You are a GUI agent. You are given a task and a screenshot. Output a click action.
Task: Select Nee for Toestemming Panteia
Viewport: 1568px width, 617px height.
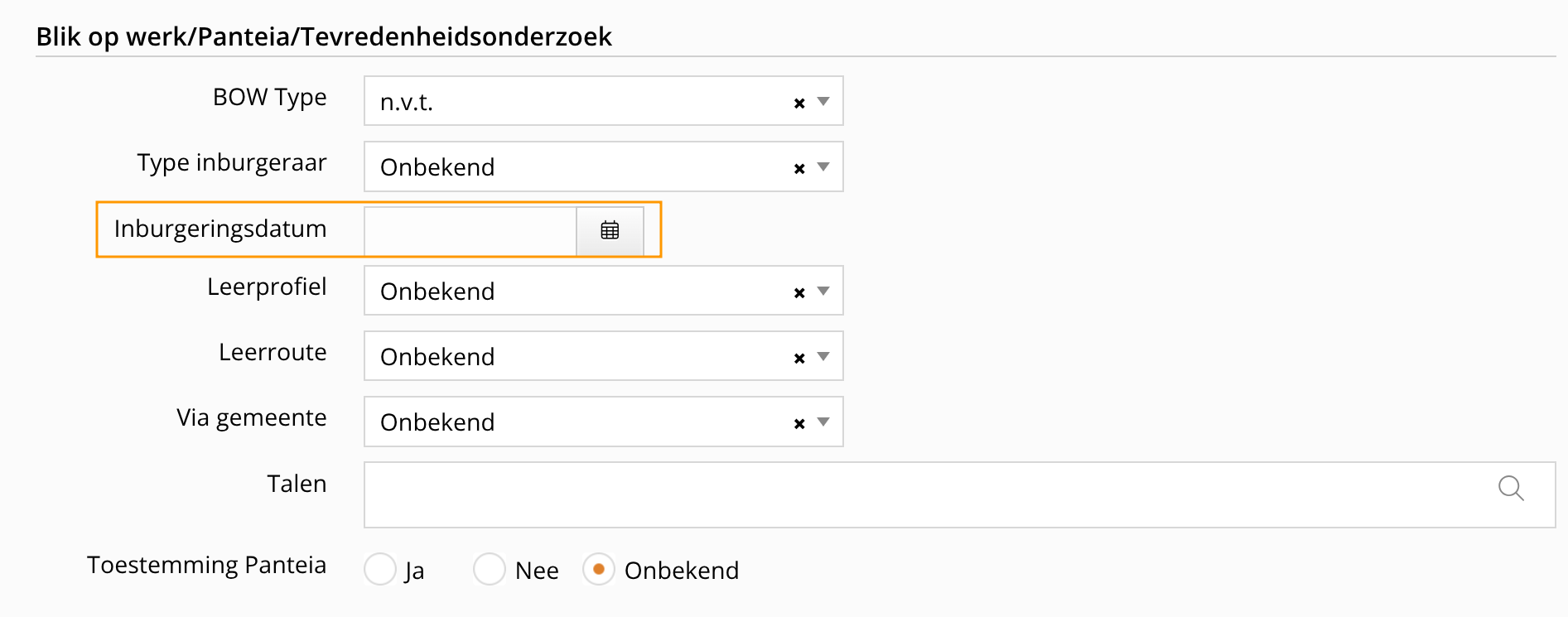pyautogui.click(x=490, y=569)
